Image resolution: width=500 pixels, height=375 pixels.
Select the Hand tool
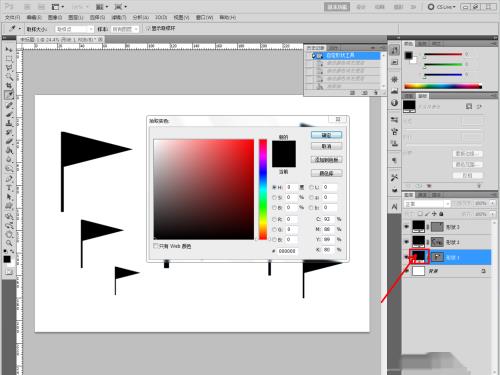click(x=9, y=234)
